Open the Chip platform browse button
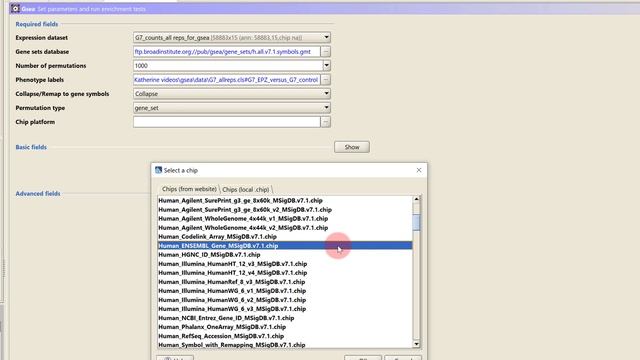640x360 pixels. click(x=325, y=122)
